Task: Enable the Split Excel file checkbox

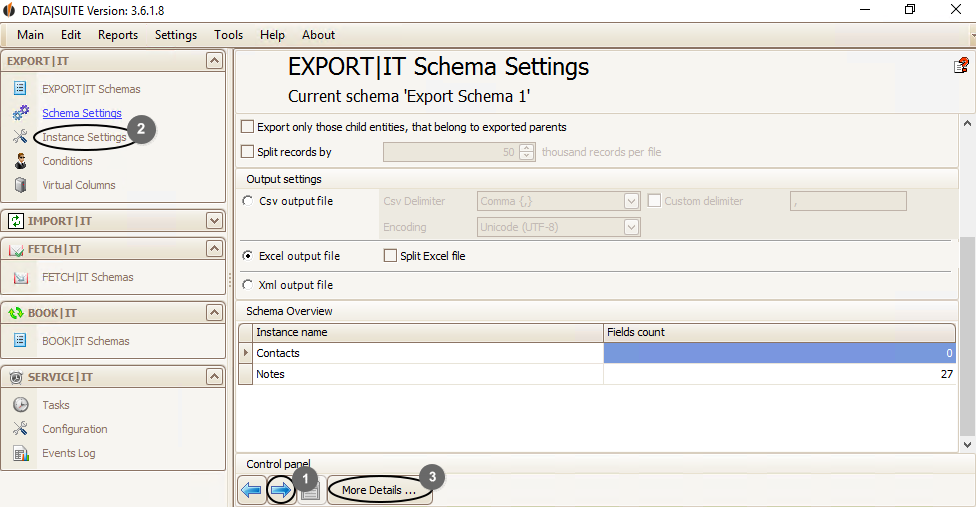Action: pyautogui.click(x=390, y=256)
